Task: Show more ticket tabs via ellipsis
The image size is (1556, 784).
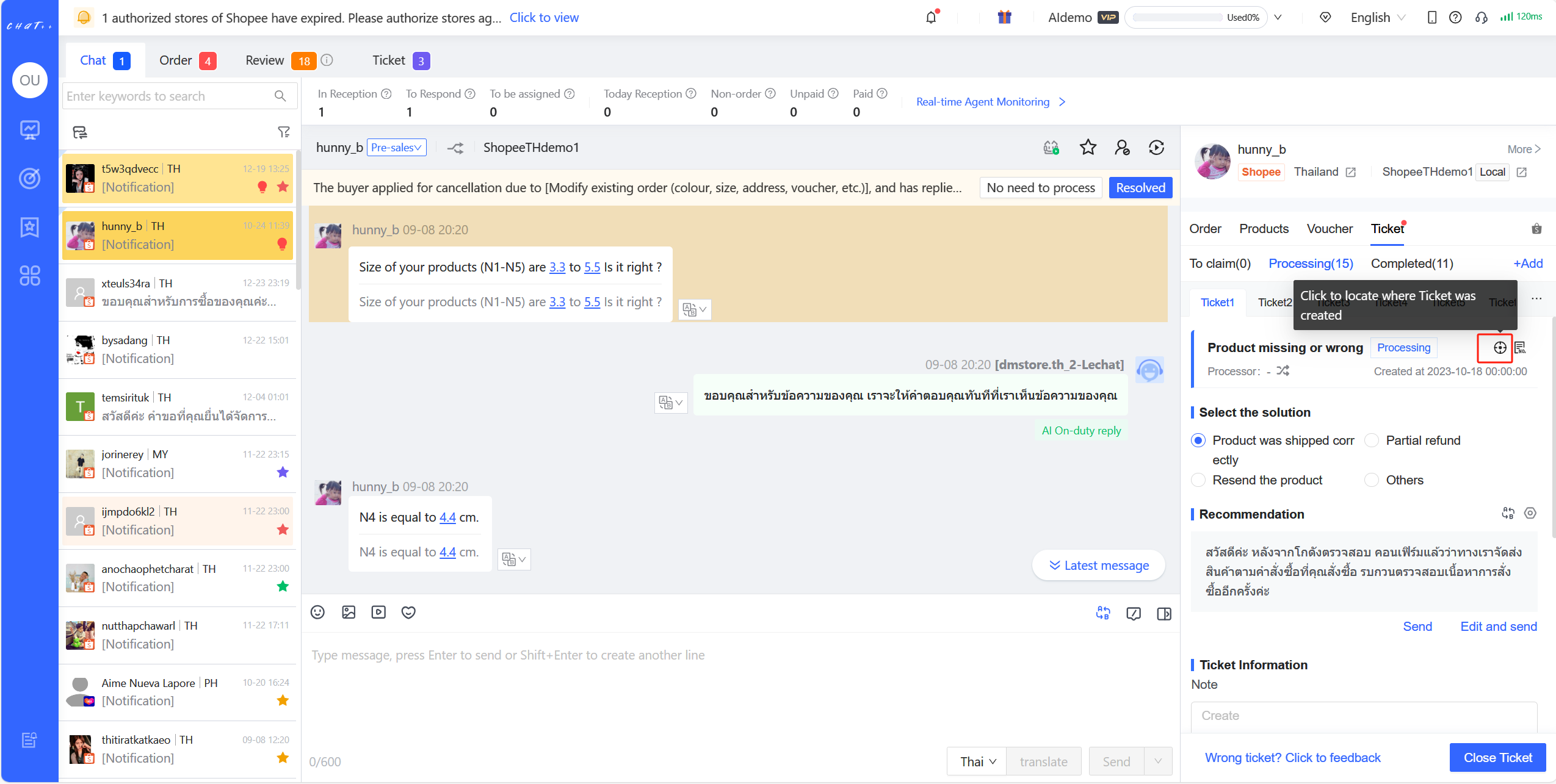Action: pos(1536,298)
